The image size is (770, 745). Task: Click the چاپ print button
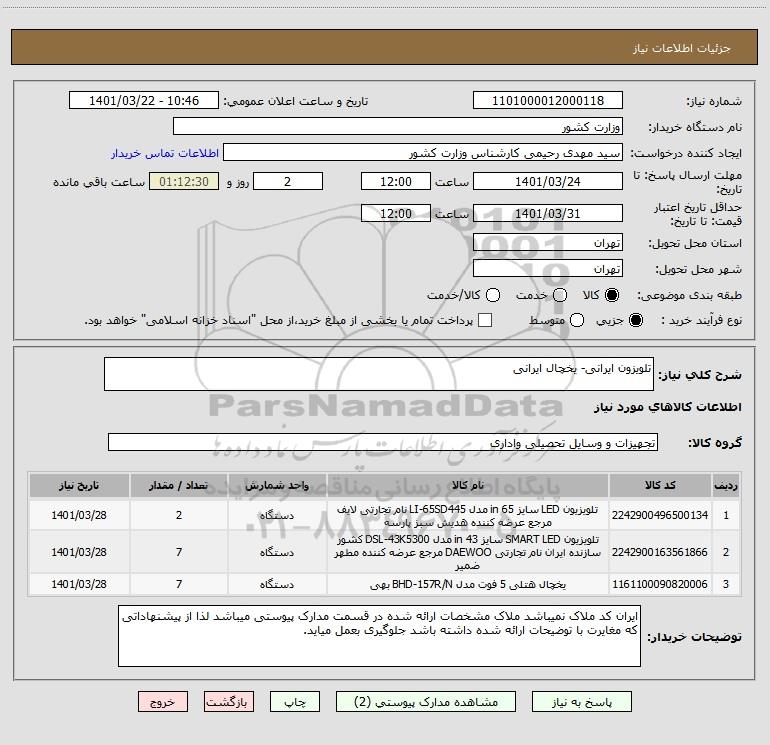[x=295, y=702]
